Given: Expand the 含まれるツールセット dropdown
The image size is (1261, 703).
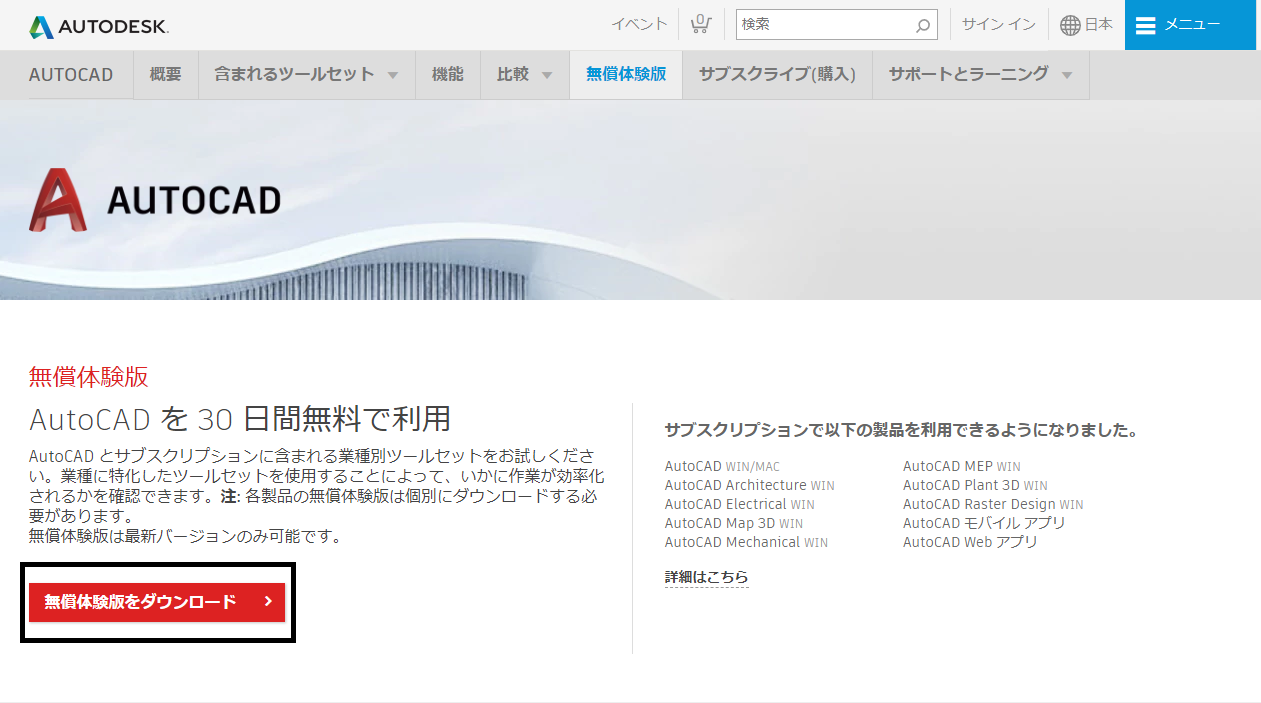Looking at the screenshot, I should tap(307, 75).
